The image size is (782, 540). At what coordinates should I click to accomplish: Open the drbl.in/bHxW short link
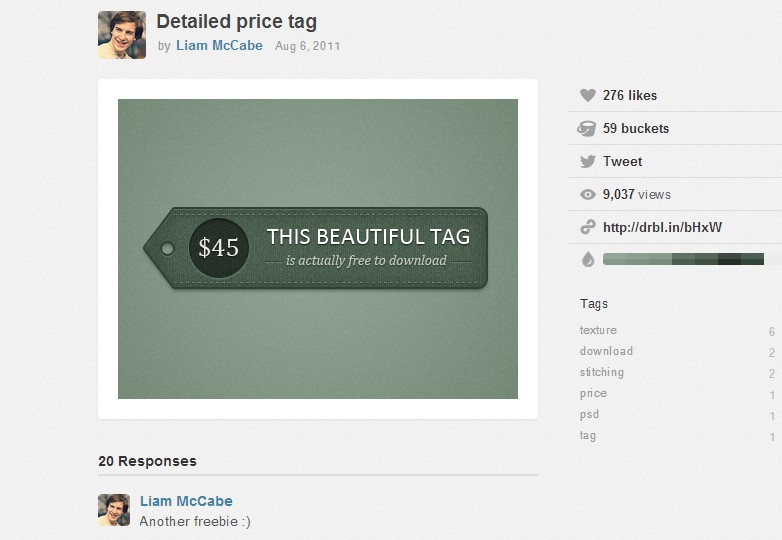point(662,228)
